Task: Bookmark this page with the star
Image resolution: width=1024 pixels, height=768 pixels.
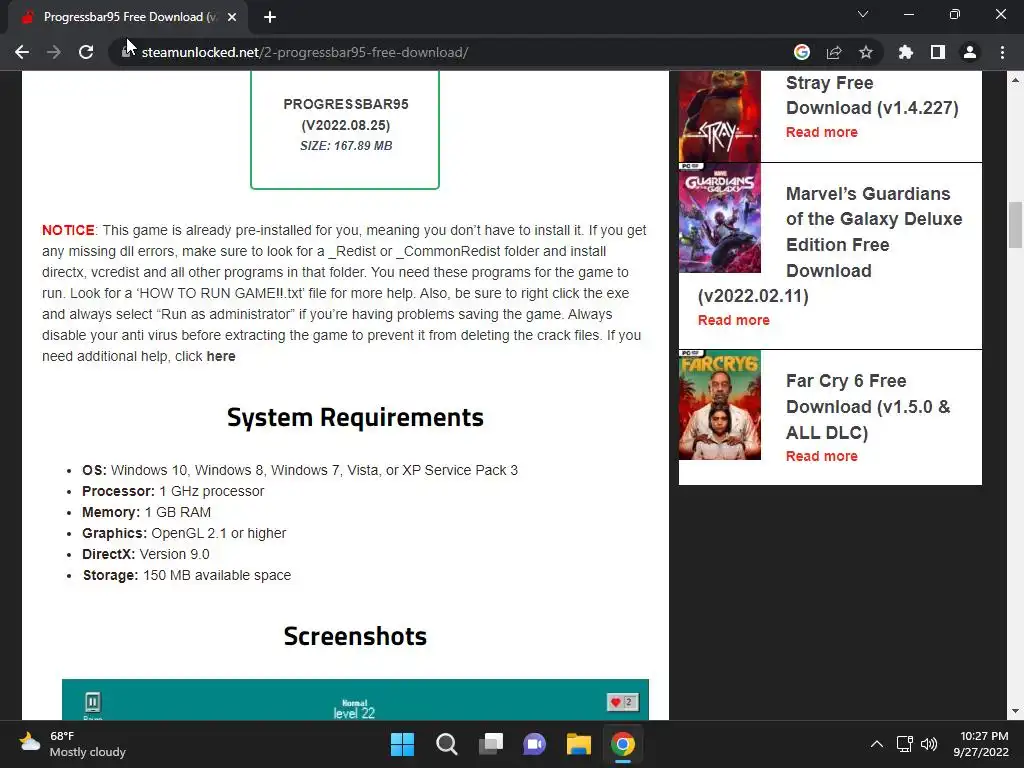Action: tap(866, 52)
